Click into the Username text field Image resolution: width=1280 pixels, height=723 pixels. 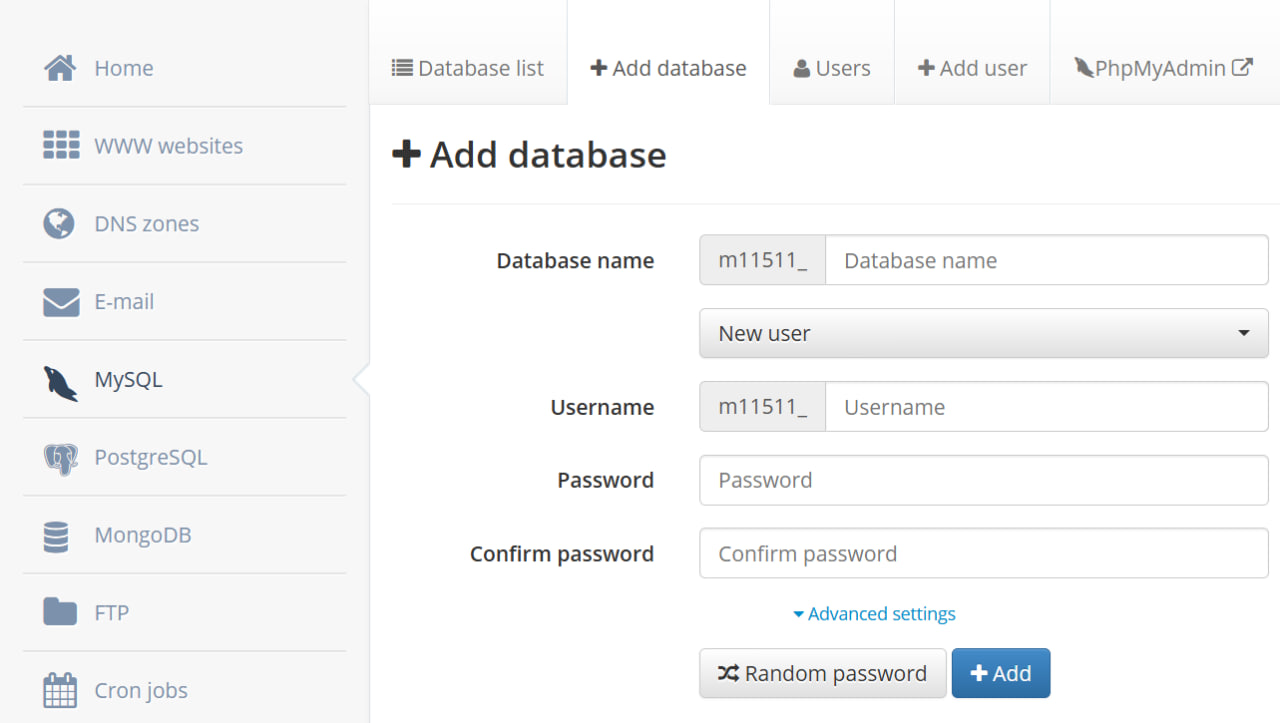click(1046, 407)
